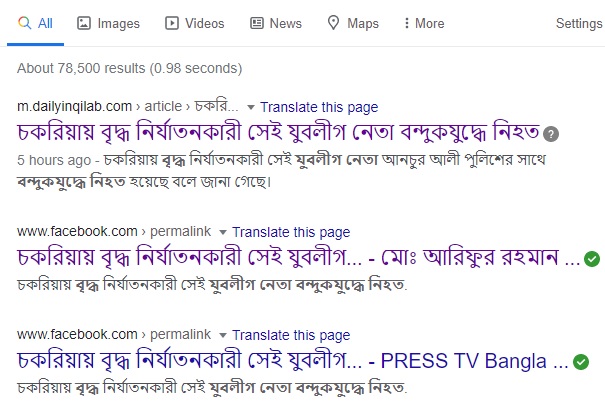The image size is (605, 416).
Task: Click the search magnifier icon beside All
Action: [24, 23]
